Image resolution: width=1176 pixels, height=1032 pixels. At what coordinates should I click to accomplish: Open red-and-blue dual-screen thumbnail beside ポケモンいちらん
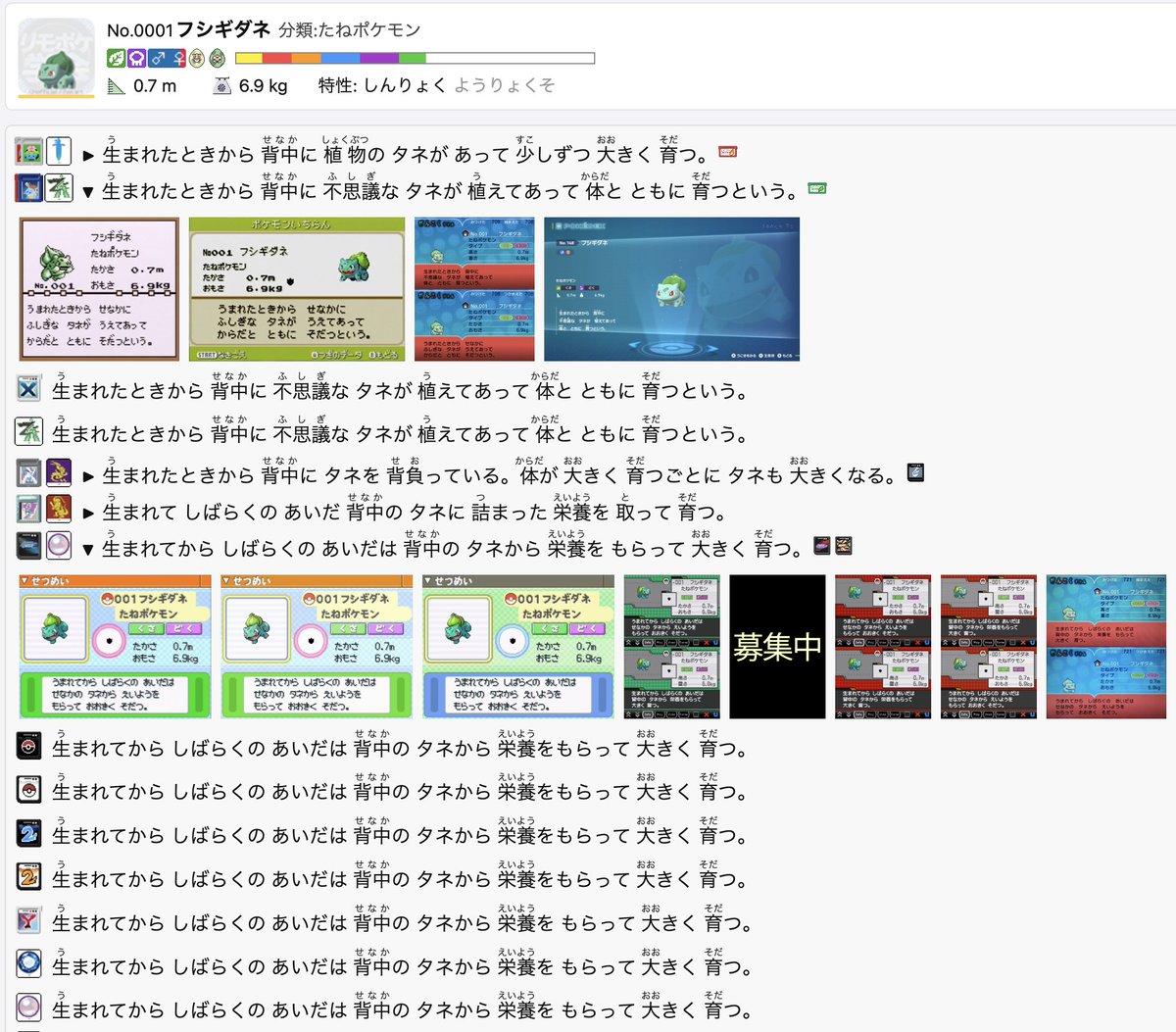474,289
